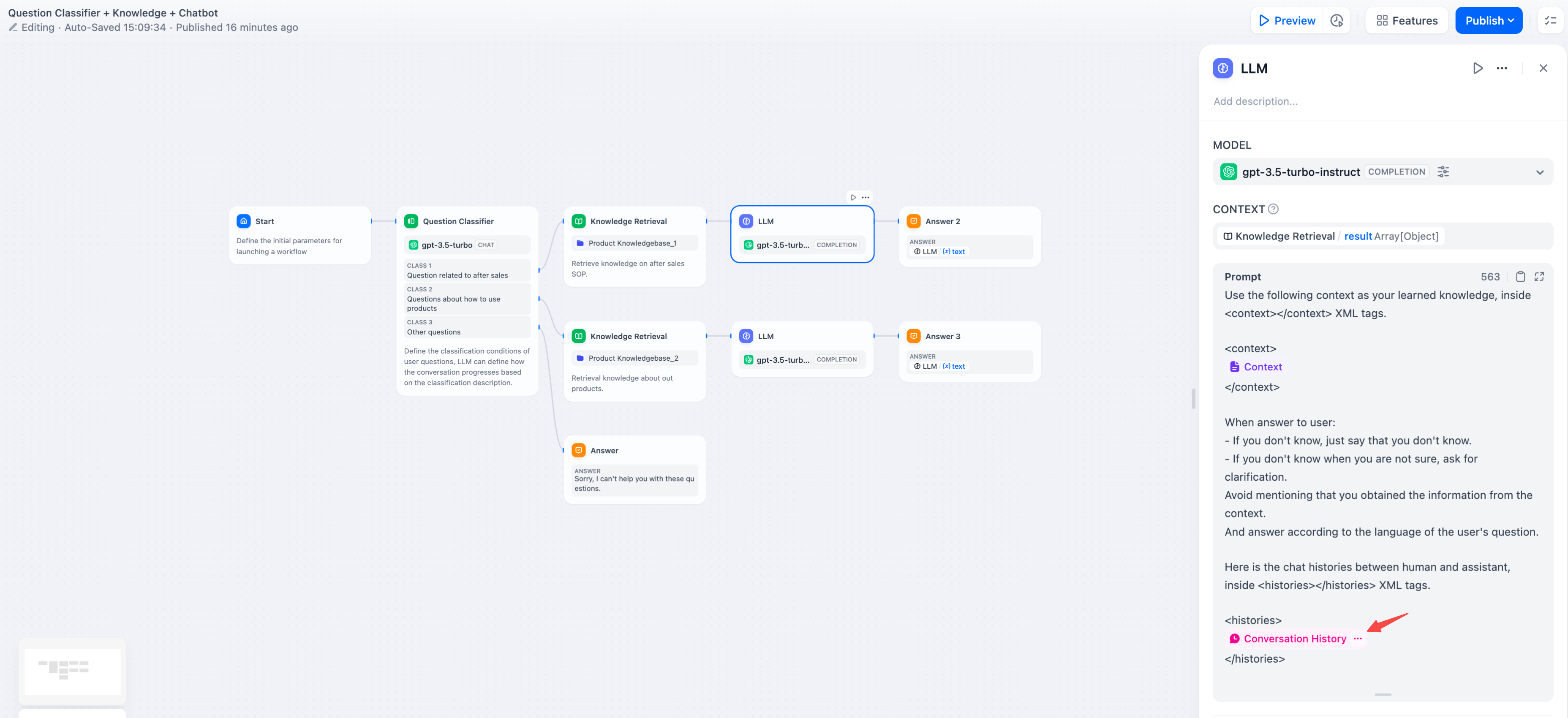Open model parameter settings sliders icon
The height and width of the screenshot is (718, 1568).
point(1443,172)
